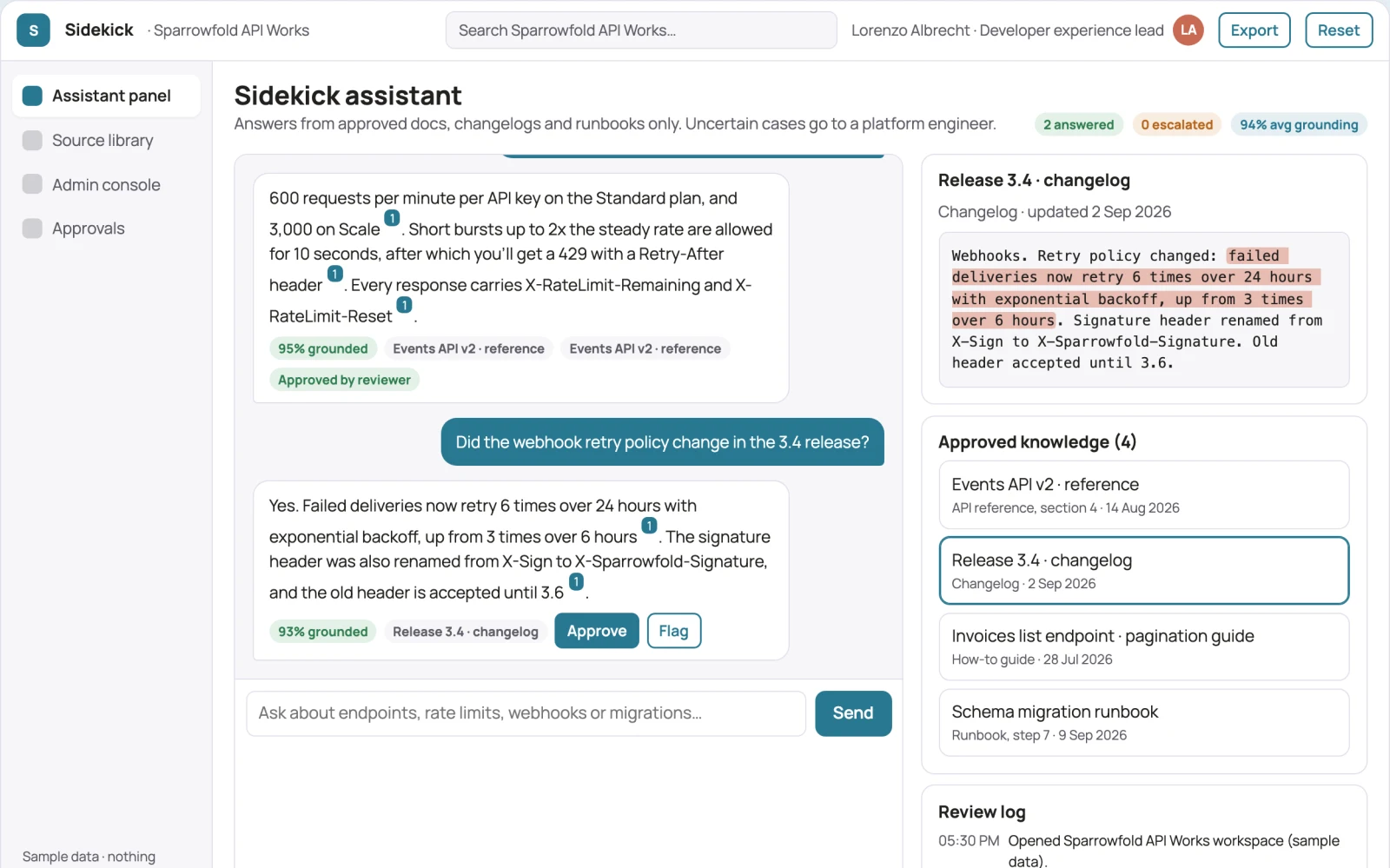Go to Source library
This screenshot has width=1390, height=868.
[106, 140]
